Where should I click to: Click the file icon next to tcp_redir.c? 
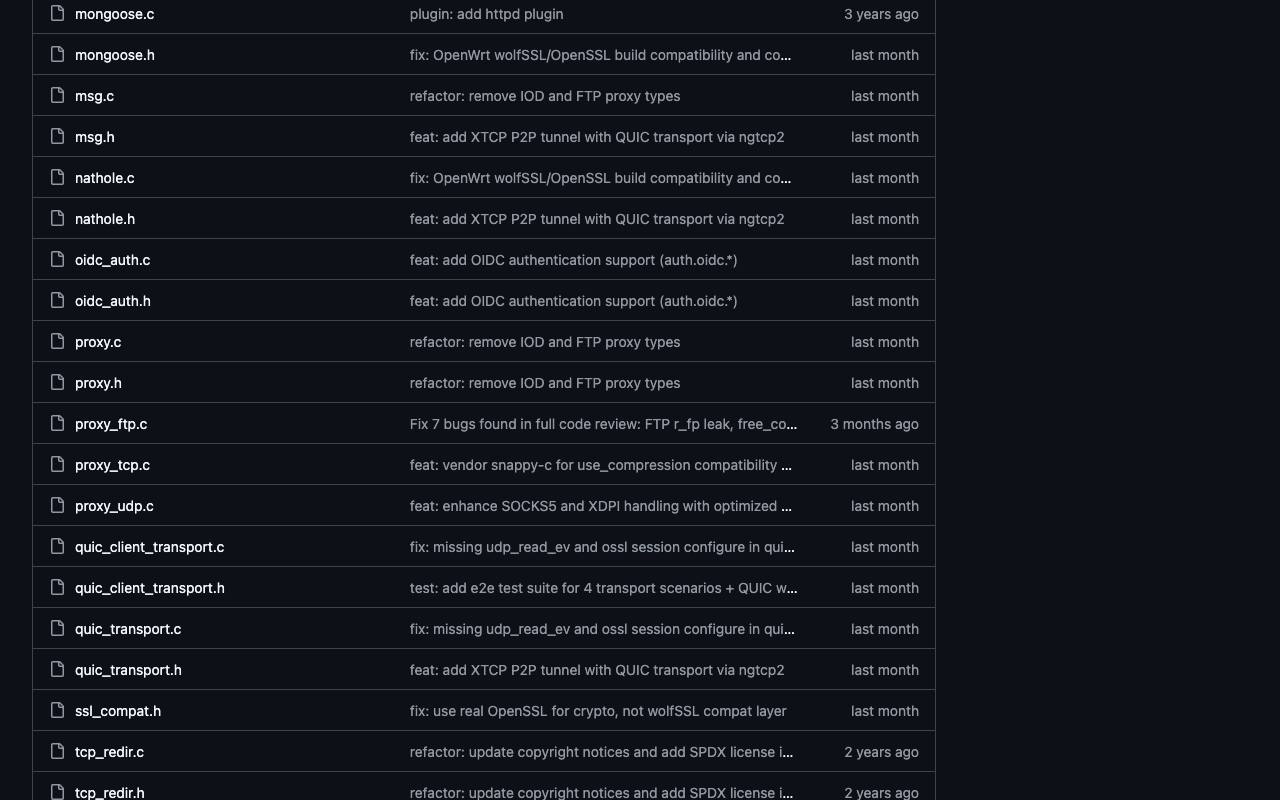(x=57, y=752)
